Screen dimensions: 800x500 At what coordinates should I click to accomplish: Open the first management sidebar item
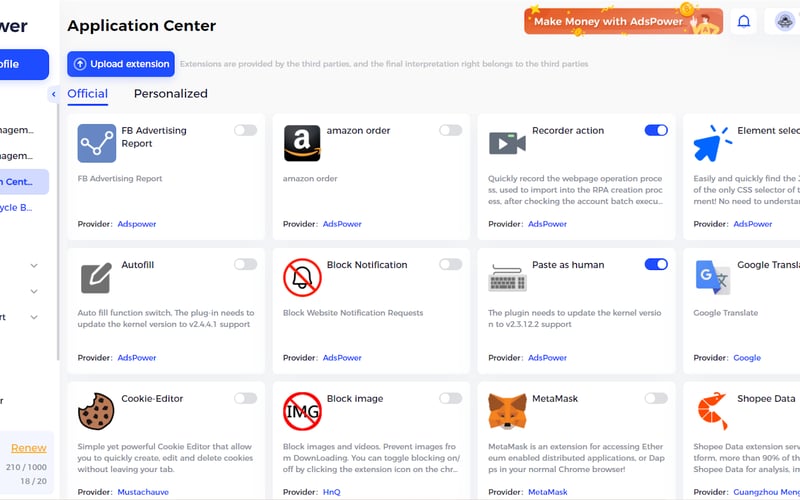[17, 130]
